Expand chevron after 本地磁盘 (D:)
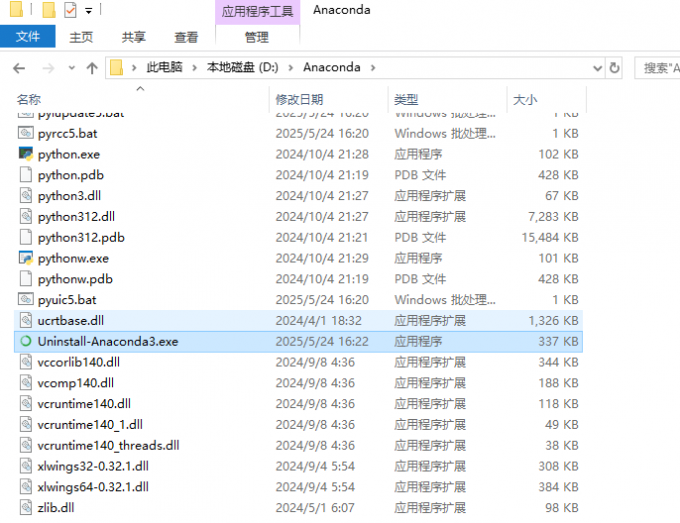The height and width of the screenshot is (523, 680). point(291,68)
